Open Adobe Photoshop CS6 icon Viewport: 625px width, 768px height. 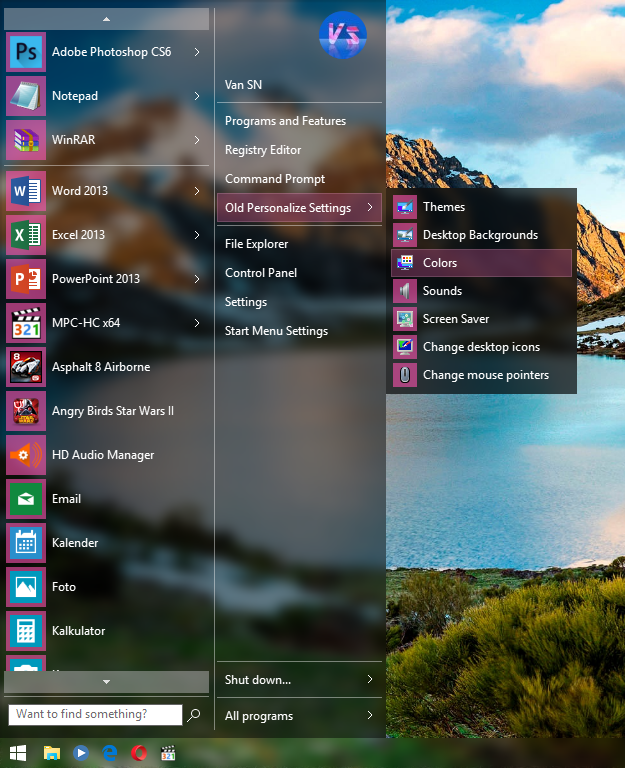pos(26,52)
